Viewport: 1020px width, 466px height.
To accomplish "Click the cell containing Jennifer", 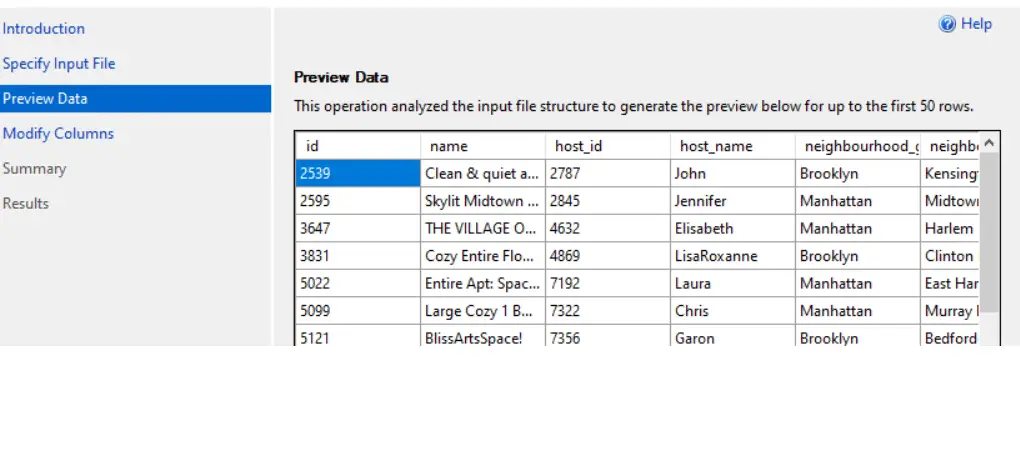I will coord(732,201).
